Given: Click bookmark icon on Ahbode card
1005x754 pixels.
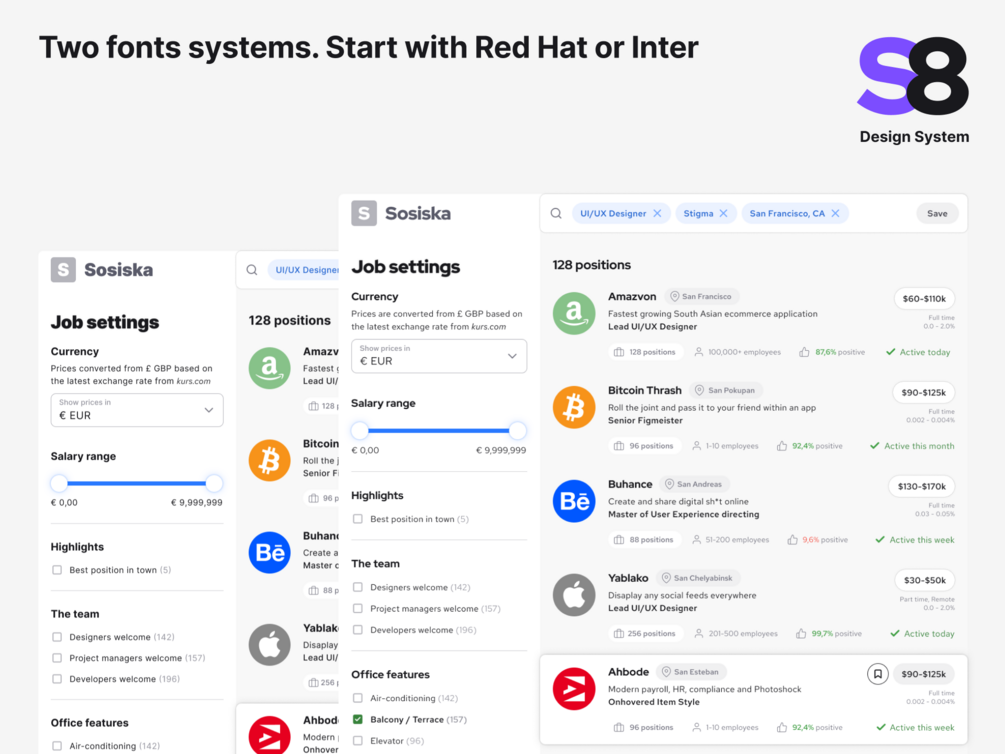Looking at the screenshot, I should (877, 674).
